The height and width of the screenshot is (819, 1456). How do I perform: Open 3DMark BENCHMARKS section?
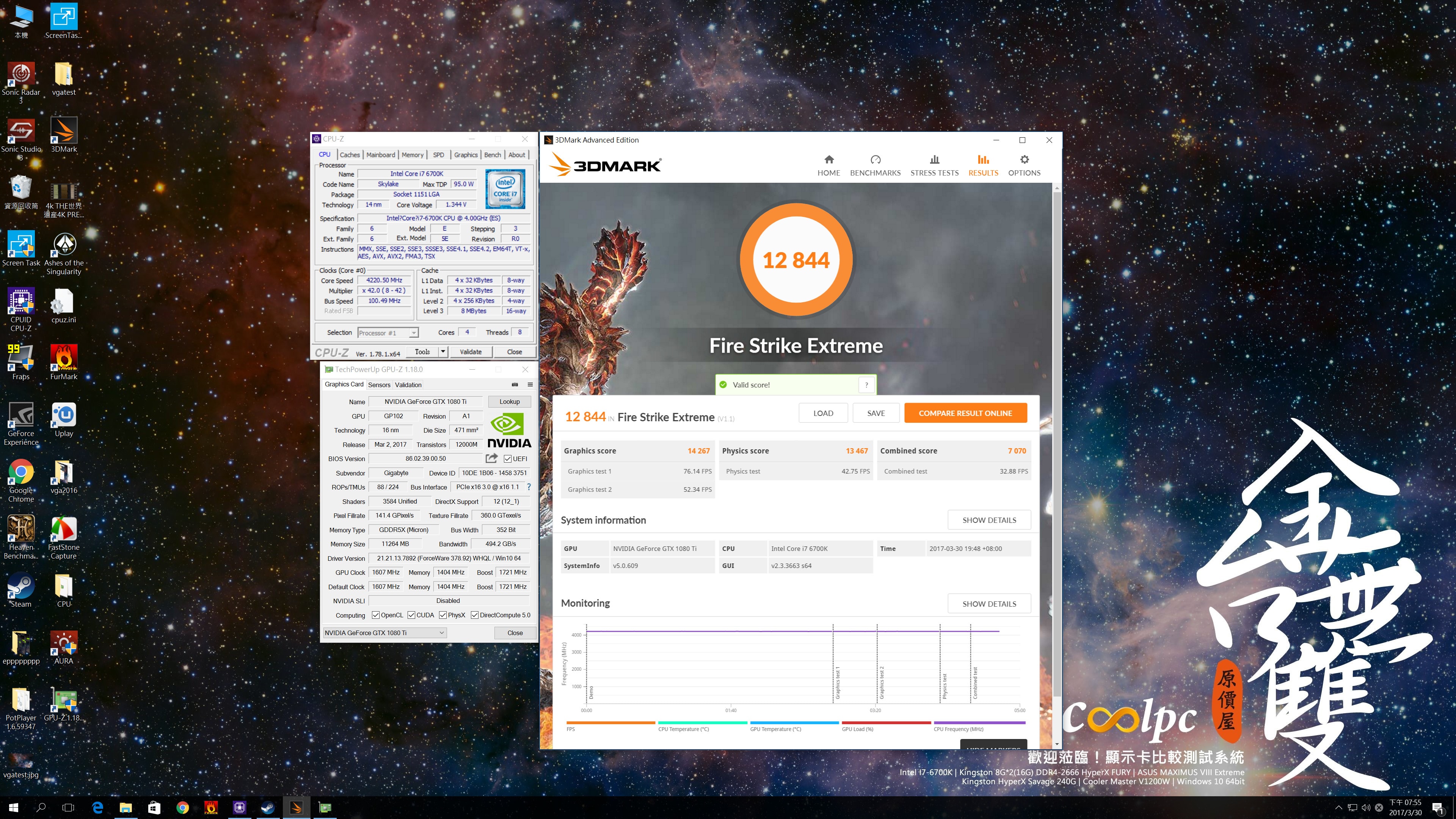click(x=875, y=166)
